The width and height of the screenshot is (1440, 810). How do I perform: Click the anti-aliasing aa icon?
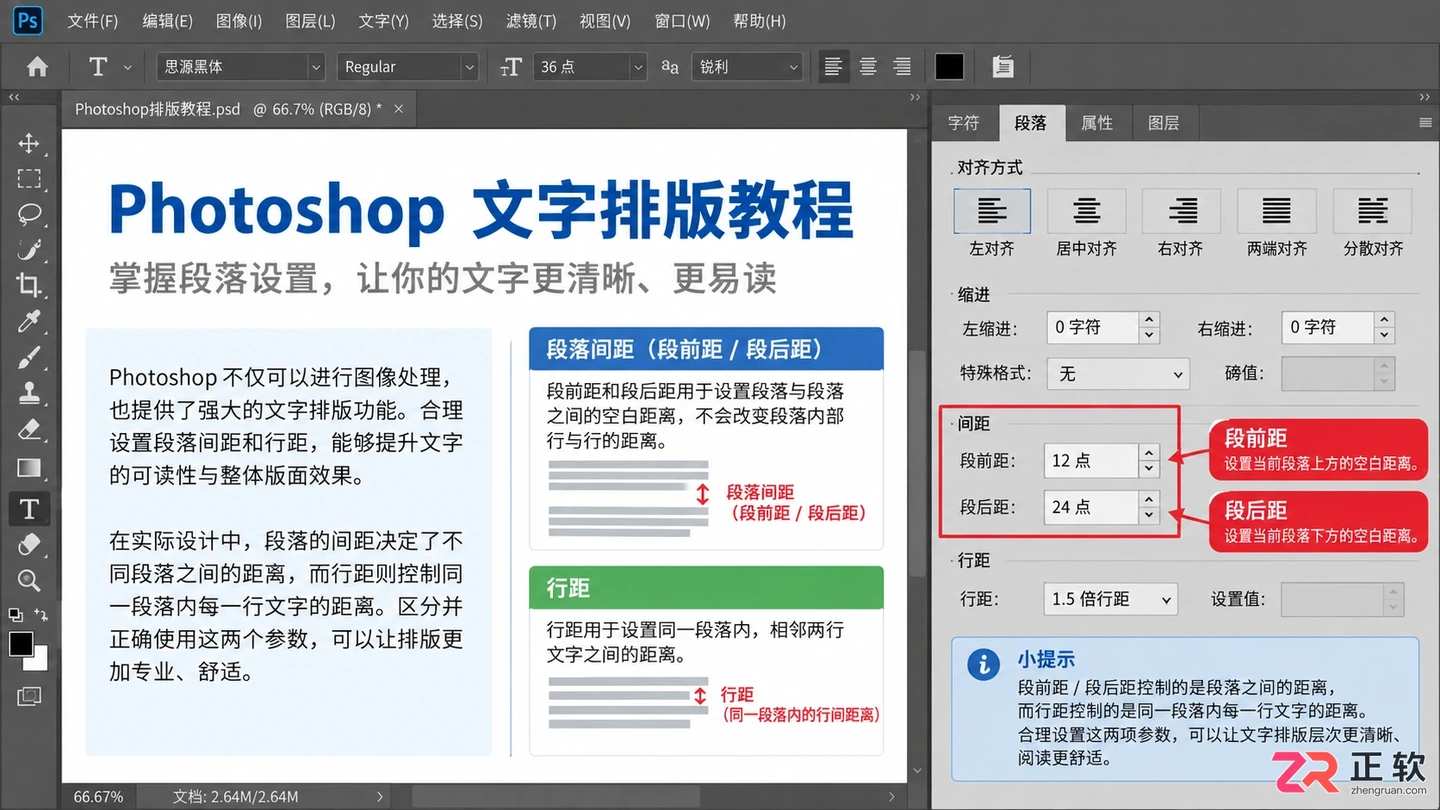tap(670, 67)
